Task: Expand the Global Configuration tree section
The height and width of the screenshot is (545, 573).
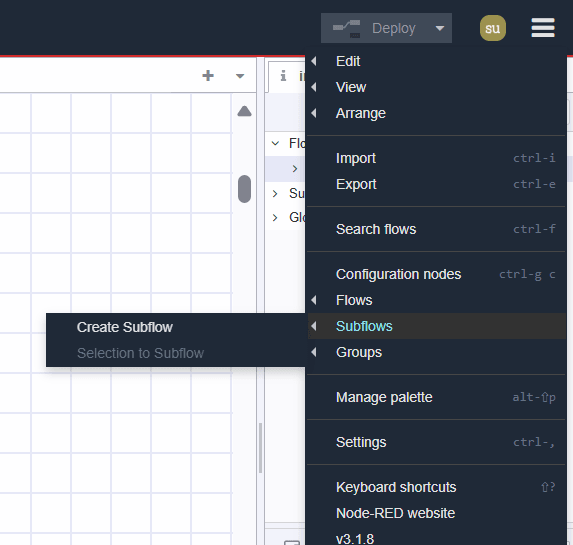Action: coord(275,218)
